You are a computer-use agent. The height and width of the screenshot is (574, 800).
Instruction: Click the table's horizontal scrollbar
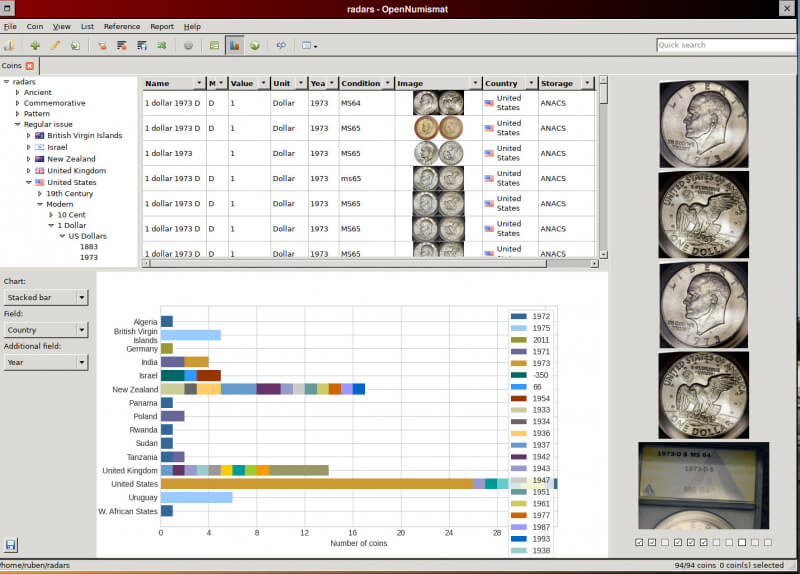348,264
